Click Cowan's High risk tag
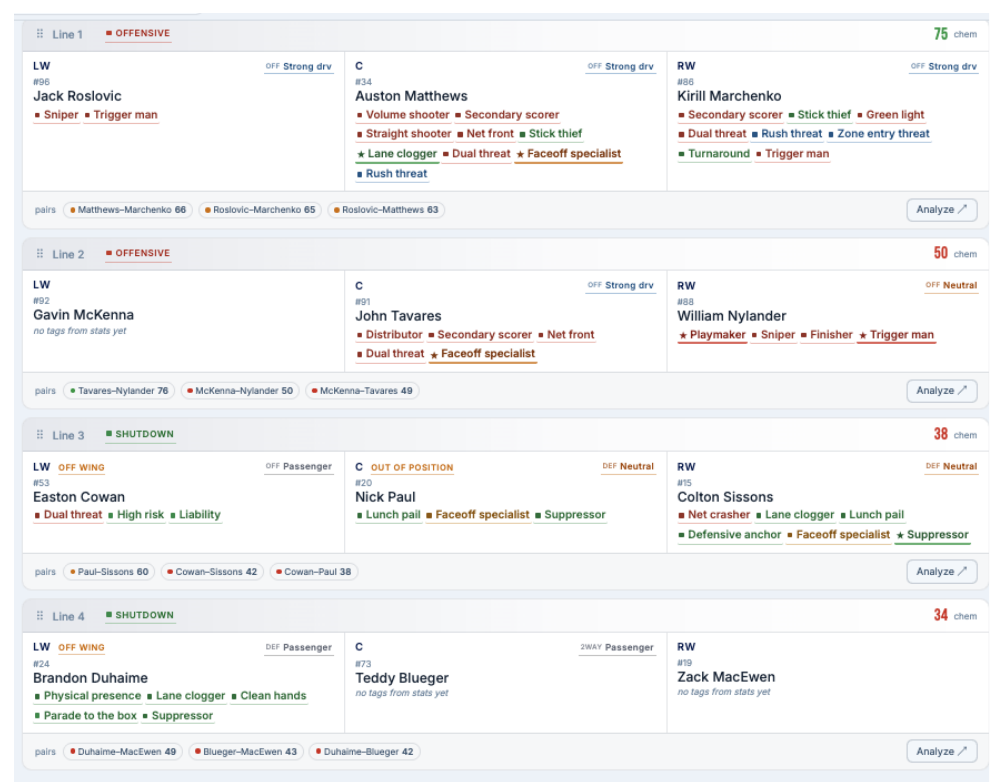The width and height of the screenshot is (1002, 782). coord(136,515)
